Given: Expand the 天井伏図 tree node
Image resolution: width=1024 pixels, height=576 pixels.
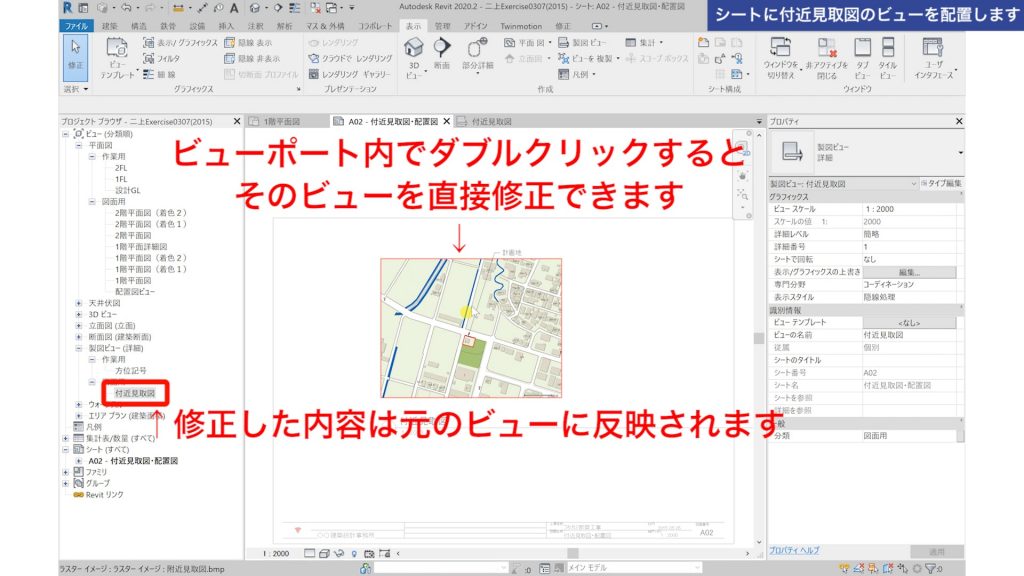Looking at the screenshot, I should (78, 303).
